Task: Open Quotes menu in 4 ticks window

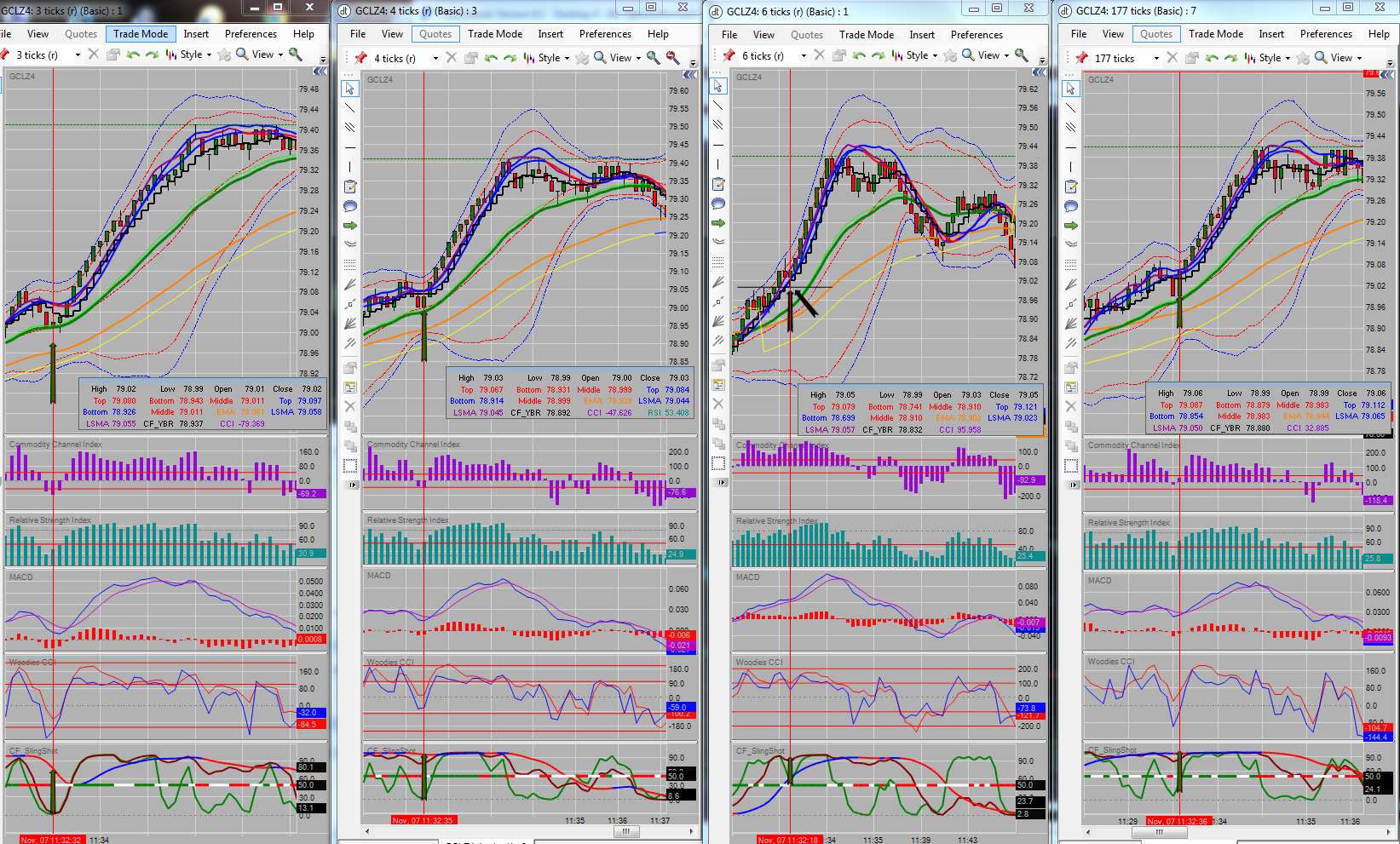Action: click(x=435, y=34)
